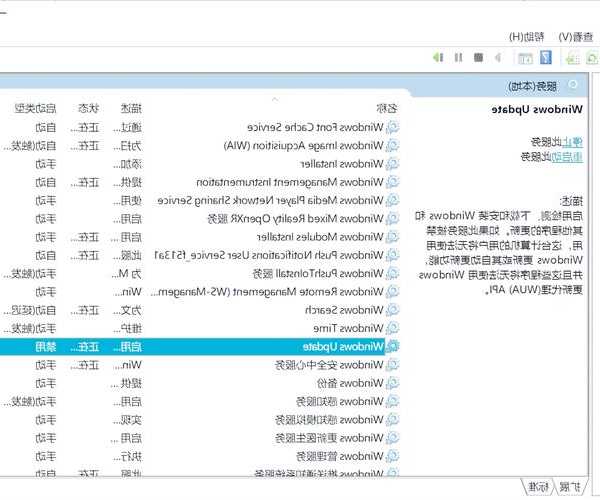Click the Pause Service toolbar icon
600x500 pixels.
[x=459, y=58]
